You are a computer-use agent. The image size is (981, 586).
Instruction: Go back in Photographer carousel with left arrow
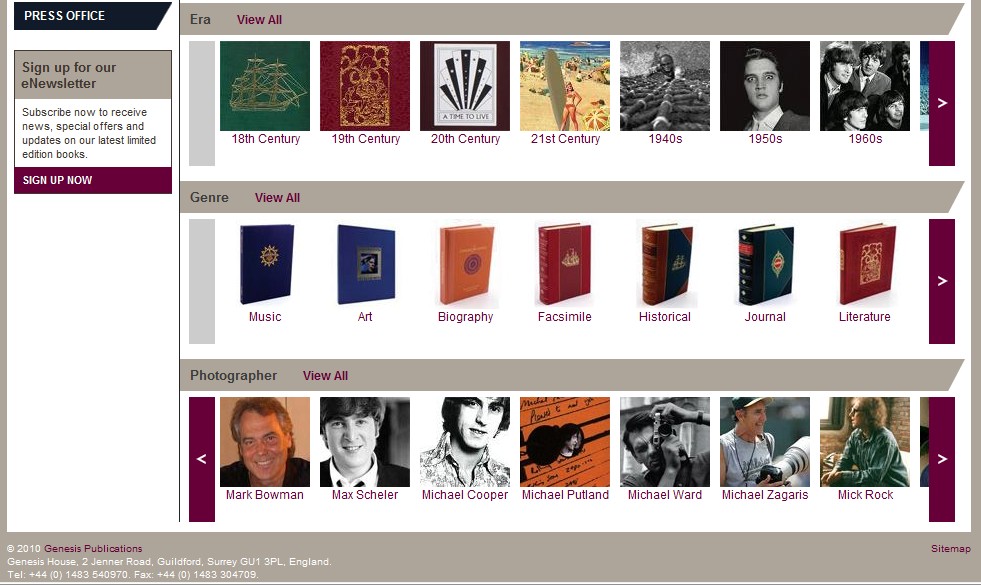(201, 459)
